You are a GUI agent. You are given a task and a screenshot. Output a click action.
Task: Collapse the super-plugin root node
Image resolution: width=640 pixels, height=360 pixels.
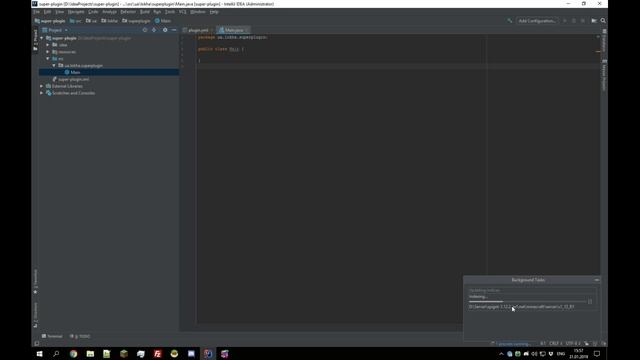(x=42, y=38)
